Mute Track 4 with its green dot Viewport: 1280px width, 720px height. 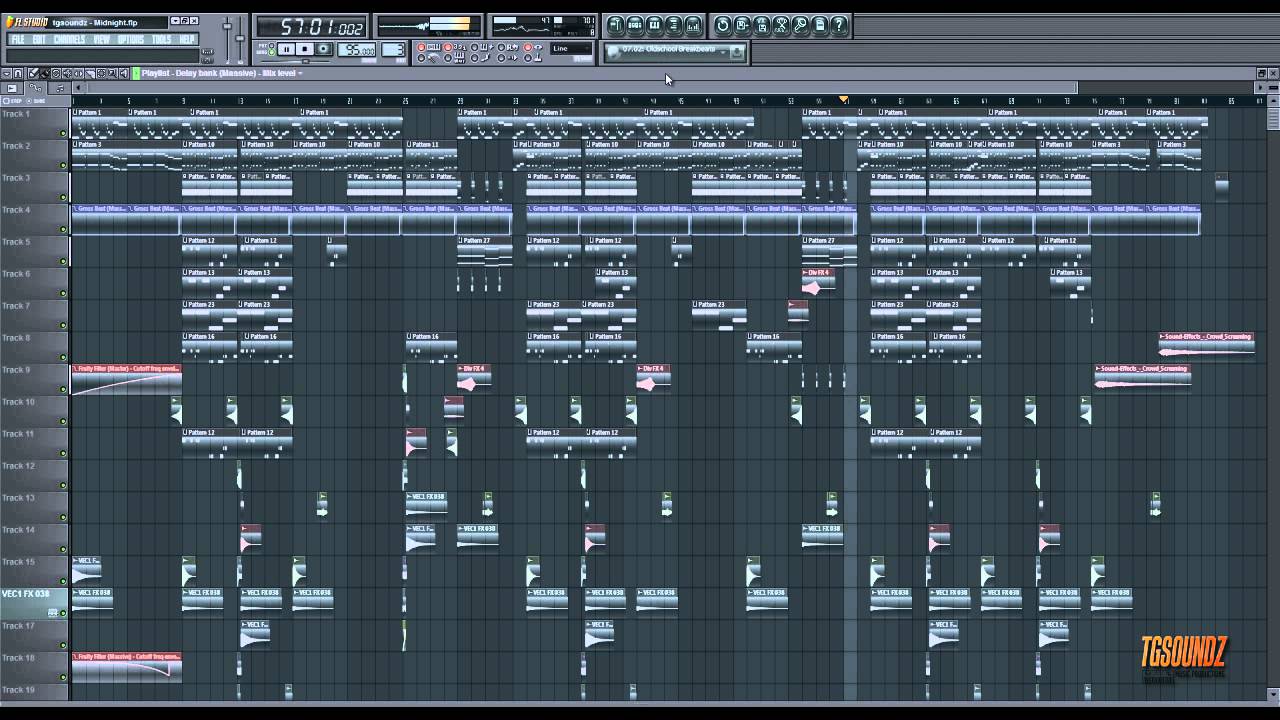coord(63,229)
